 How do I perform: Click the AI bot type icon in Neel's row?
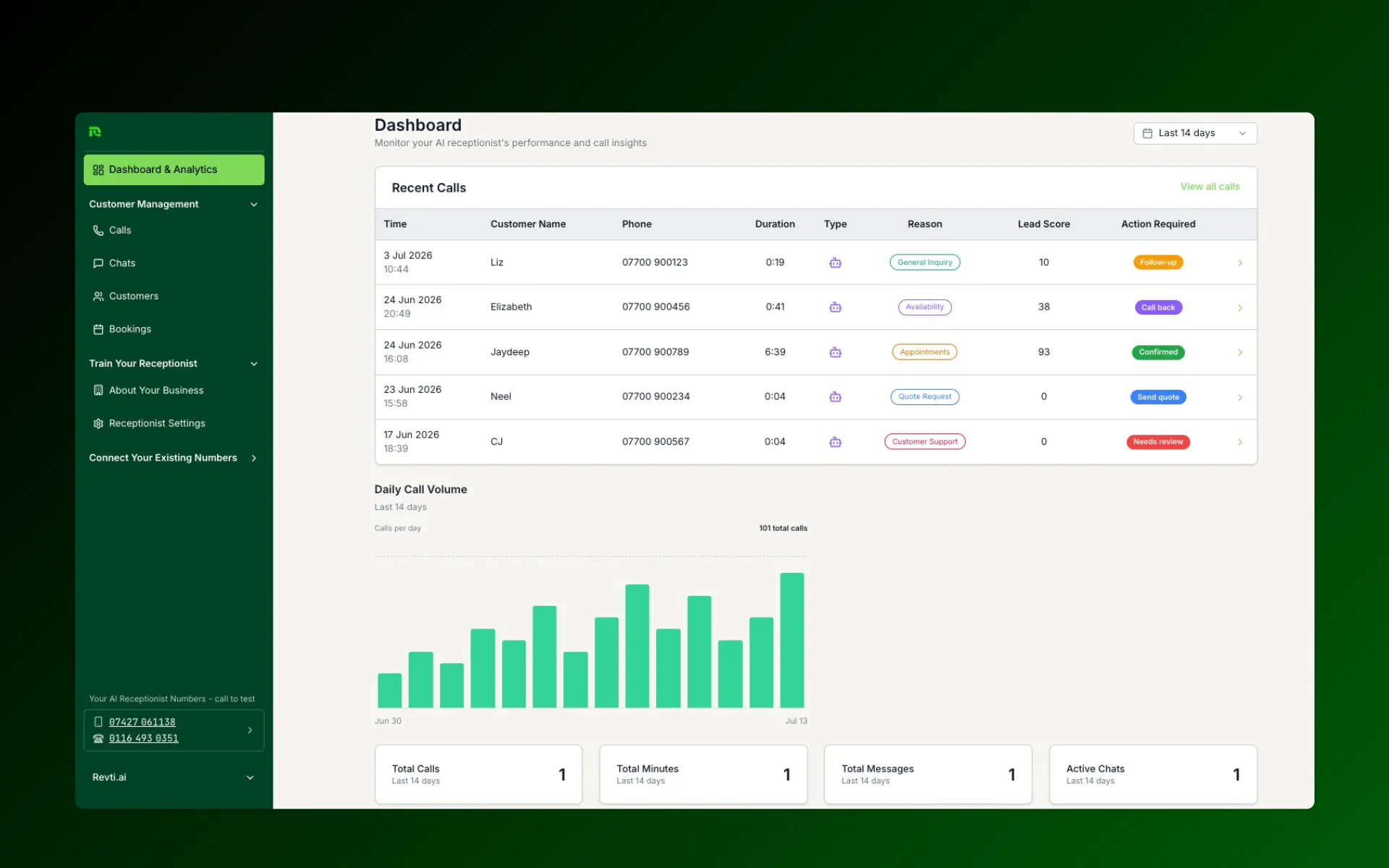(x=835, y=397)
